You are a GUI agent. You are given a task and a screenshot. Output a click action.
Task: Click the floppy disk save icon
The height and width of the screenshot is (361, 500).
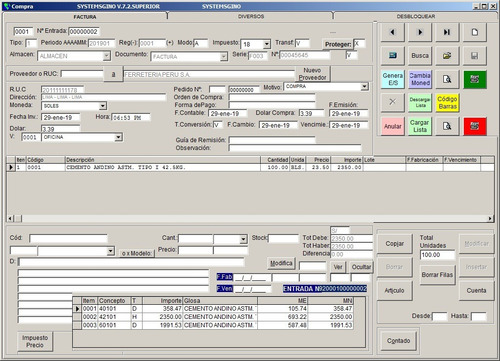(x=475, y=56)
